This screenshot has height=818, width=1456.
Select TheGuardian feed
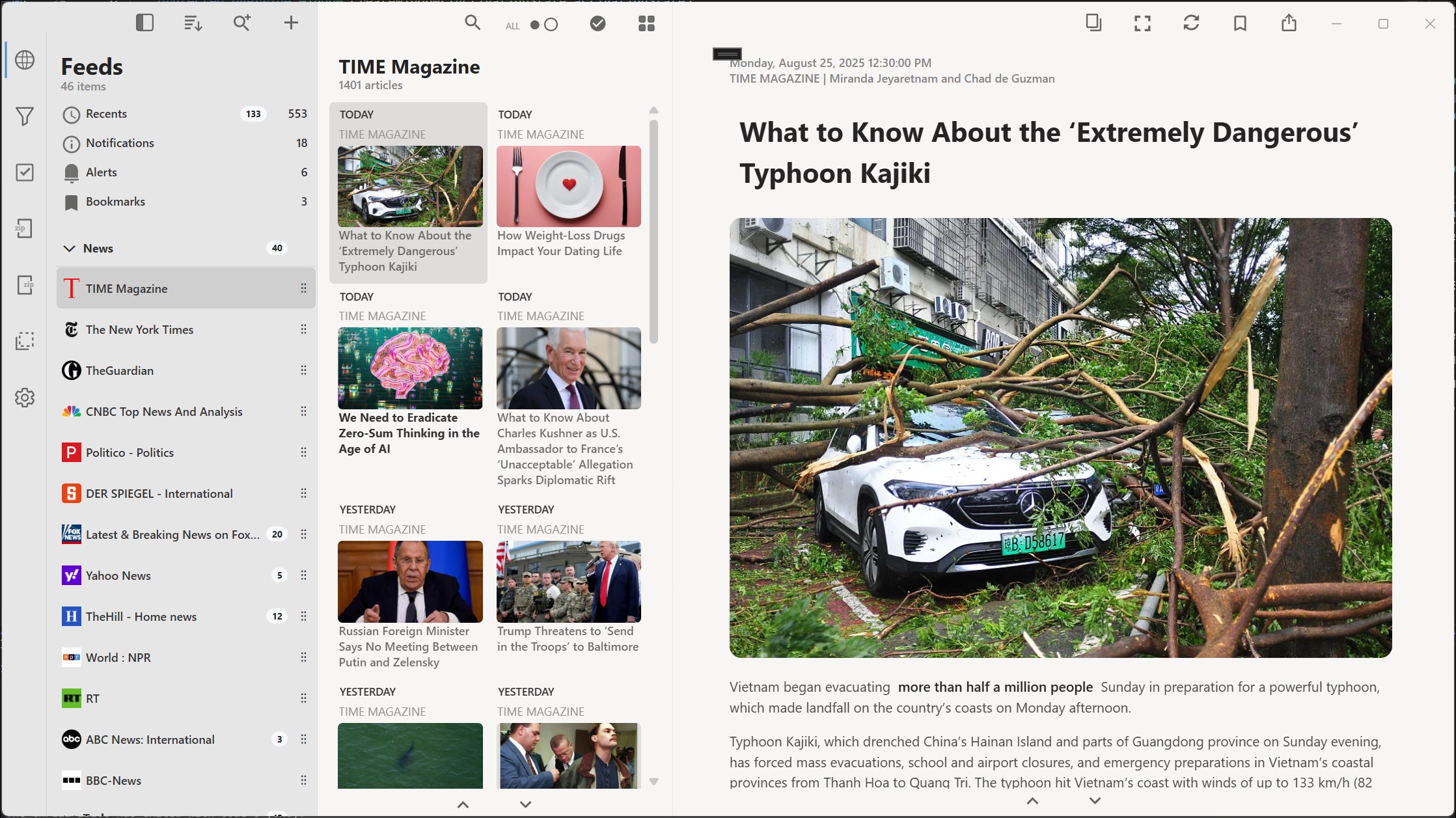(185, 370)
